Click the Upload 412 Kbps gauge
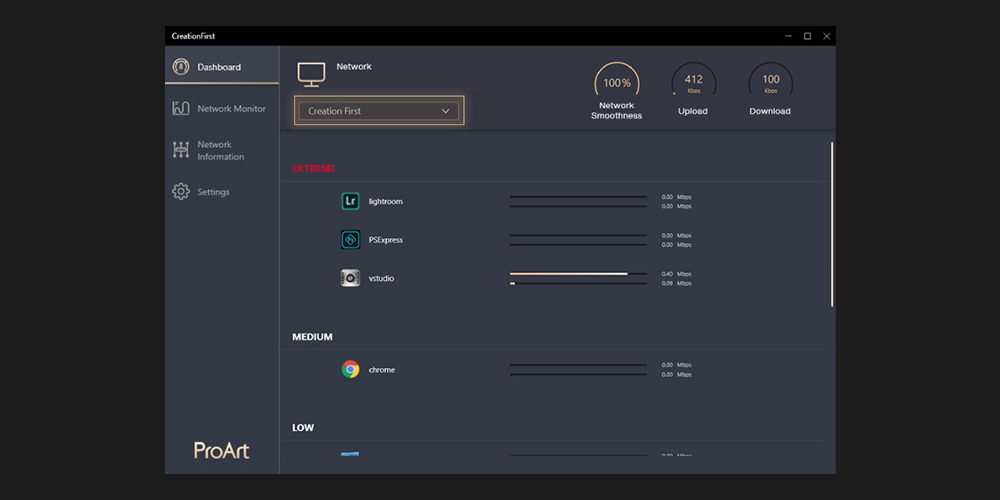 [693, 84]
